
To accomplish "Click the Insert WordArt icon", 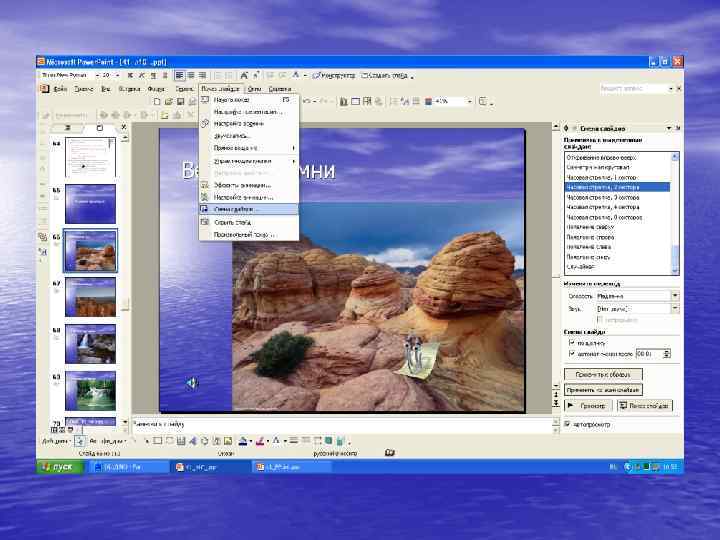I will (x=193, y=441).
